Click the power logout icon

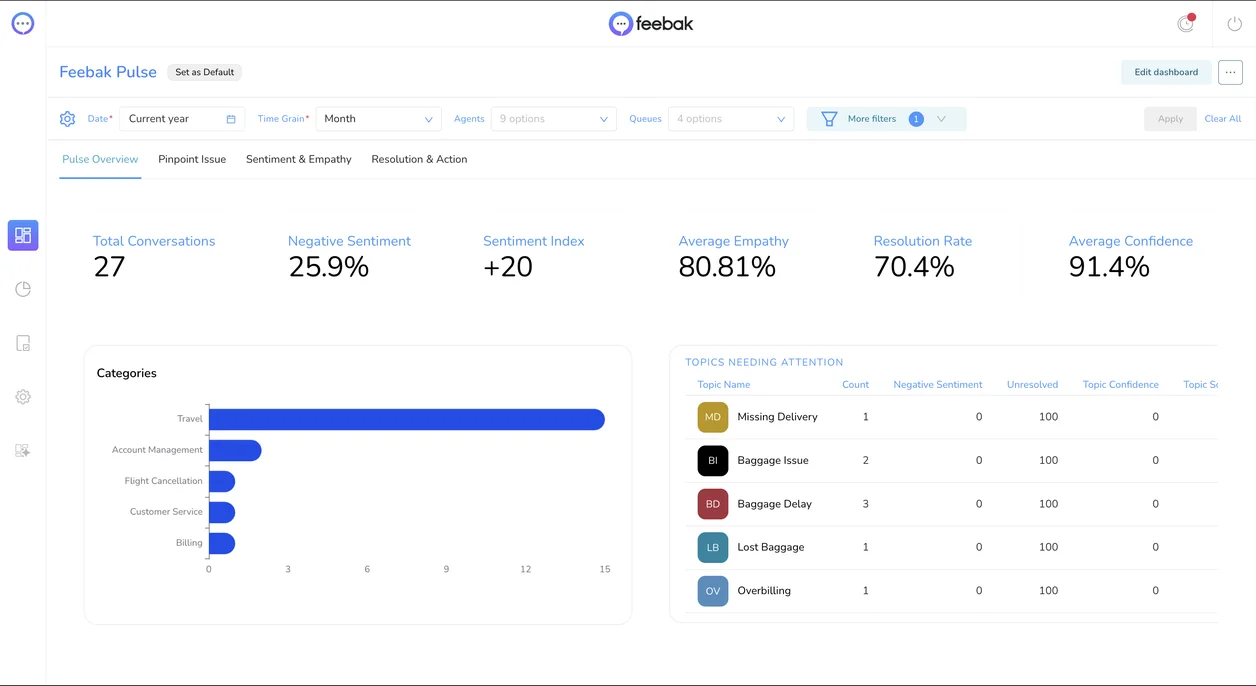tap(1235, 24)
